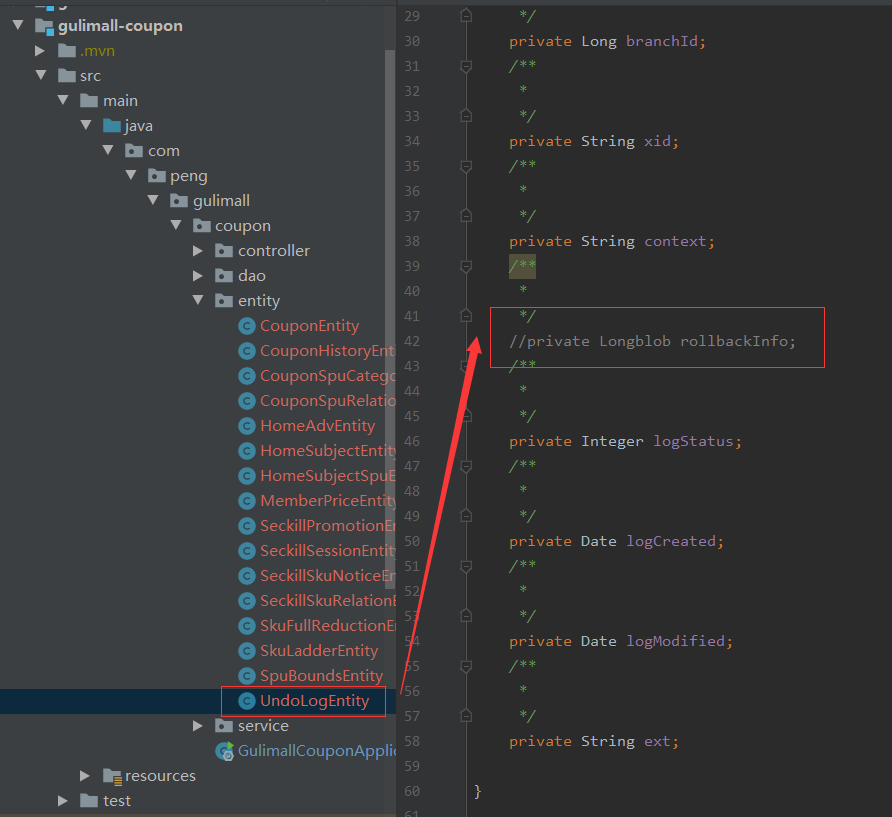Expand the test folder

coord(63,801)
